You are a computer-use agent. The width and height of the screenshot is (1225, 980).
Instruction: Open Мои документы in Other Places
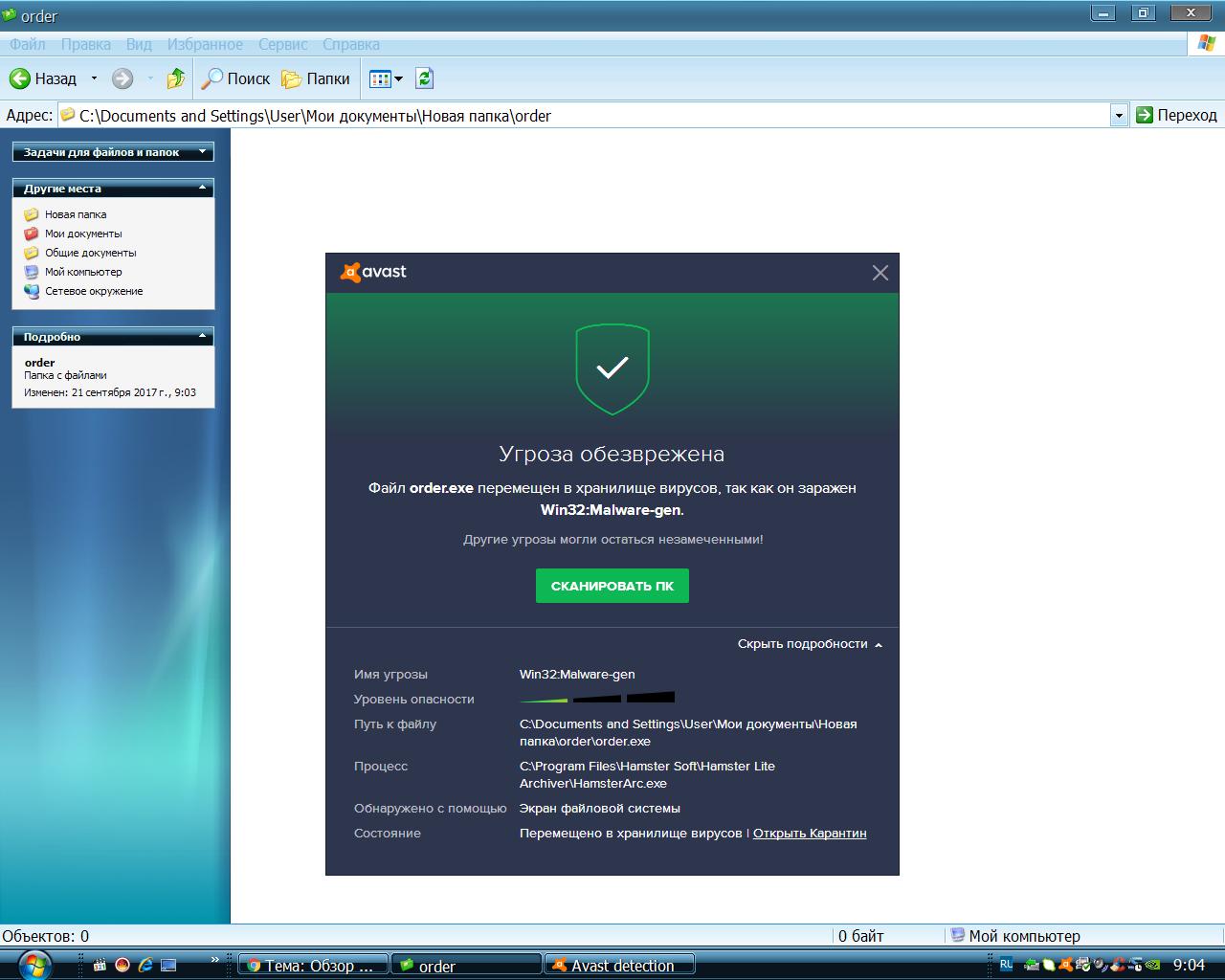click(83, 234)
